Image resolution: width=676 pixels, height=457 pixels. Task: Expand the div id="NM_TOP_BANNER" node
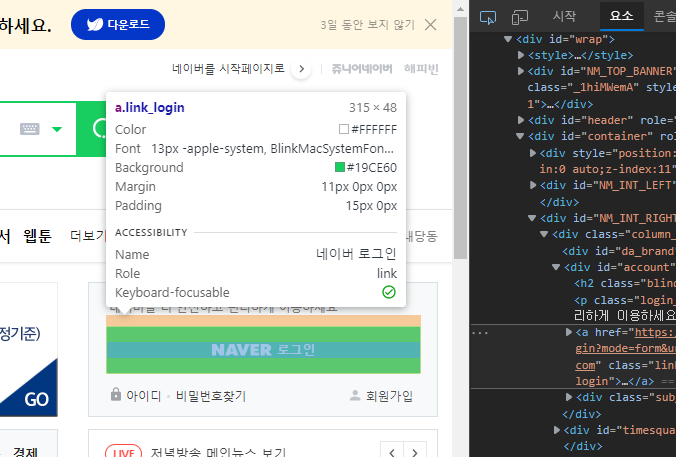click(521, 71)
